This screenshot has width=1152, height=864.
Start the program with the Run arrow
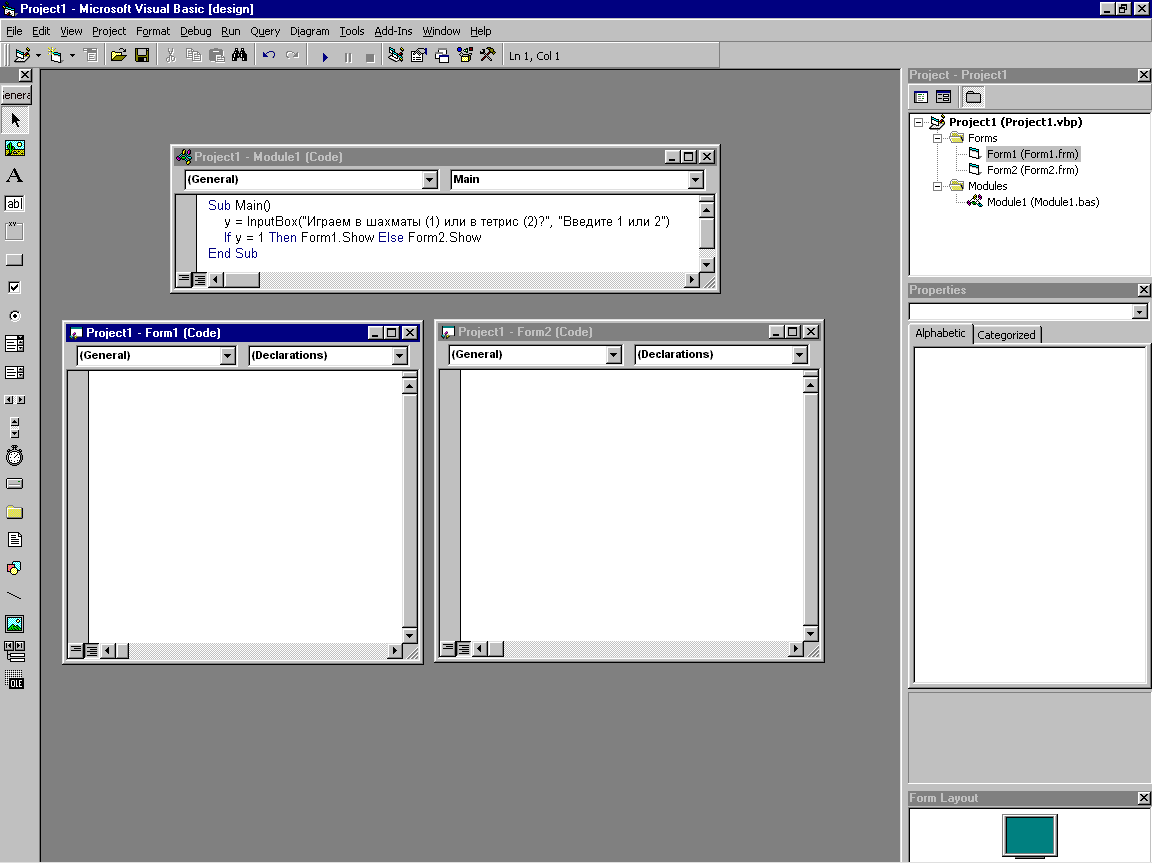[x=325, y=57]
